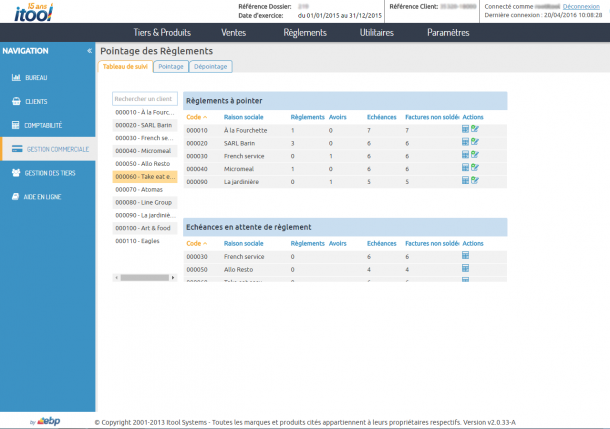Open calculator action for French service in Echéances
This screenshot has width=610, height=429.
[x=465, y=256]
